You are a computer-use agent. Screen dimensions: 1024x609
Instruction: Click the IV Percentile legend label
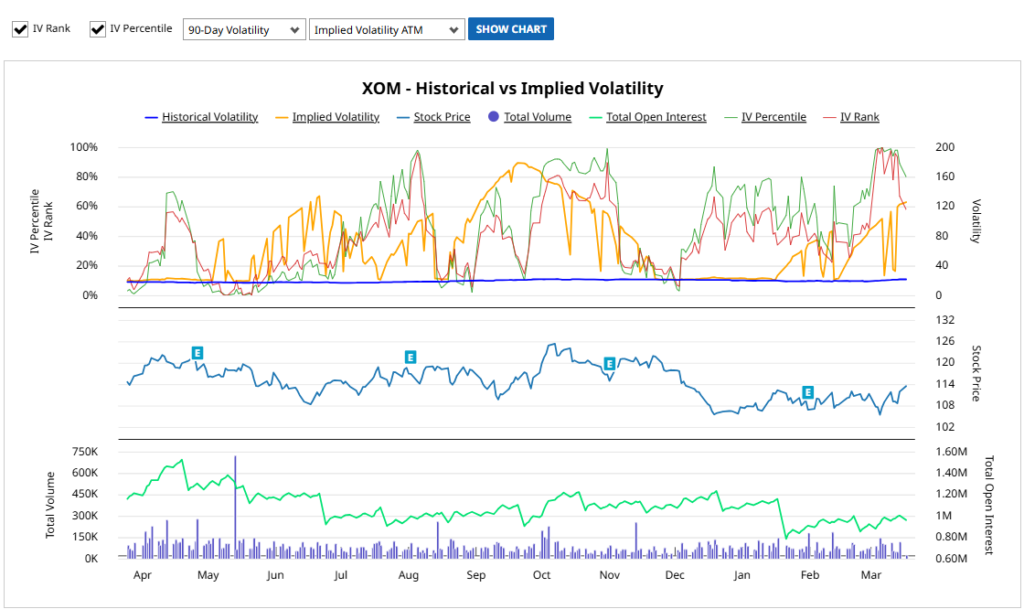(773, 117)
